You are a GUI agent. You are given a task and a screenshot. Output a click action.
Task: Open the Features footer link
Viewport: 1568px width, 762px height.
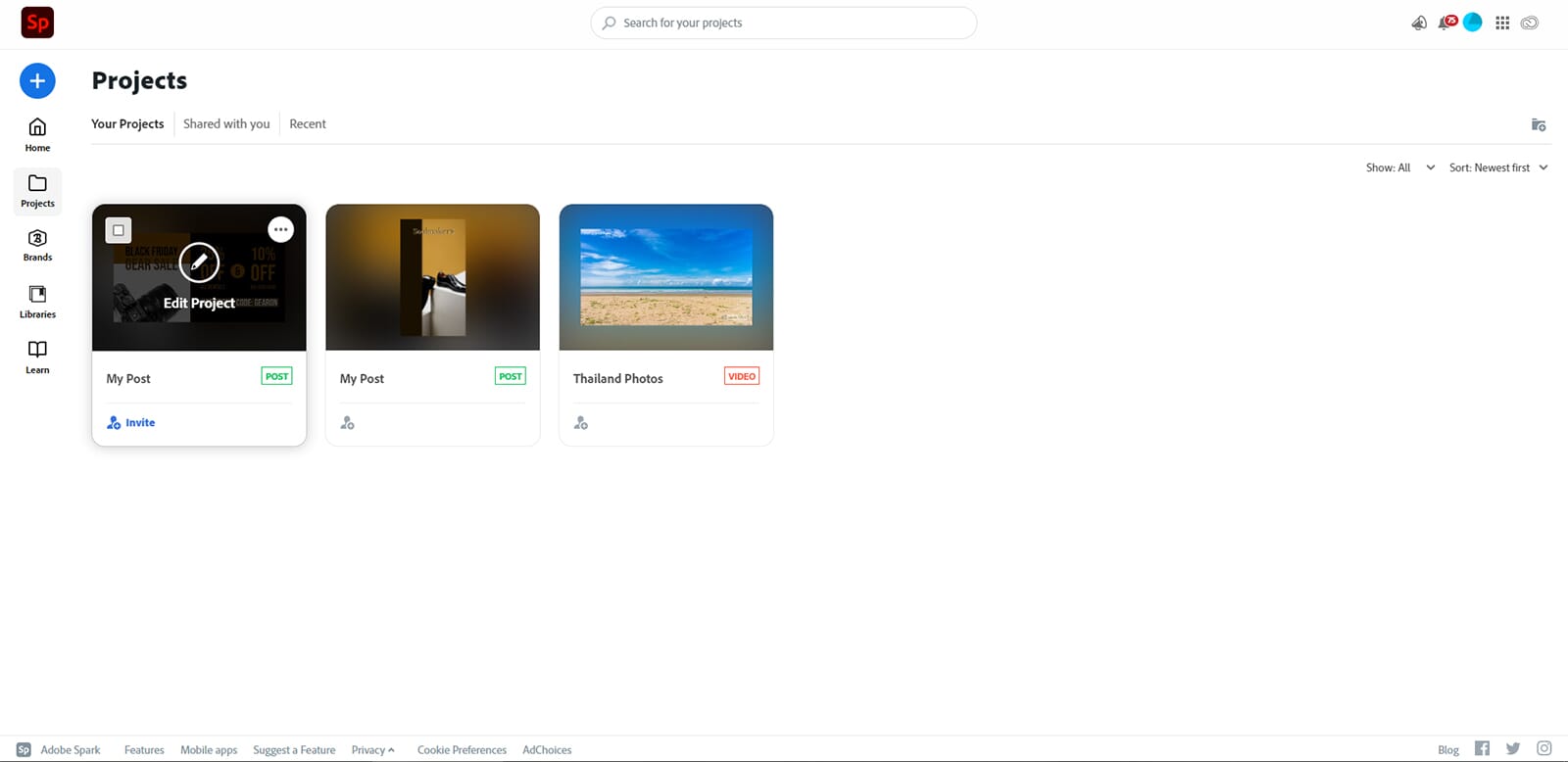tap(144, 750)
